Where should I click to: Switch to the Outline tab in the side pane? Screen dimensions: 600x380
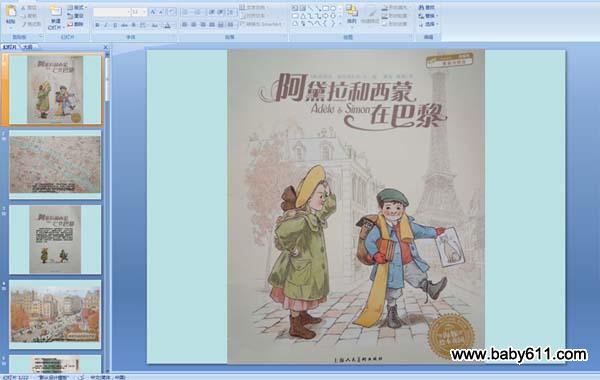click(27, 47)
